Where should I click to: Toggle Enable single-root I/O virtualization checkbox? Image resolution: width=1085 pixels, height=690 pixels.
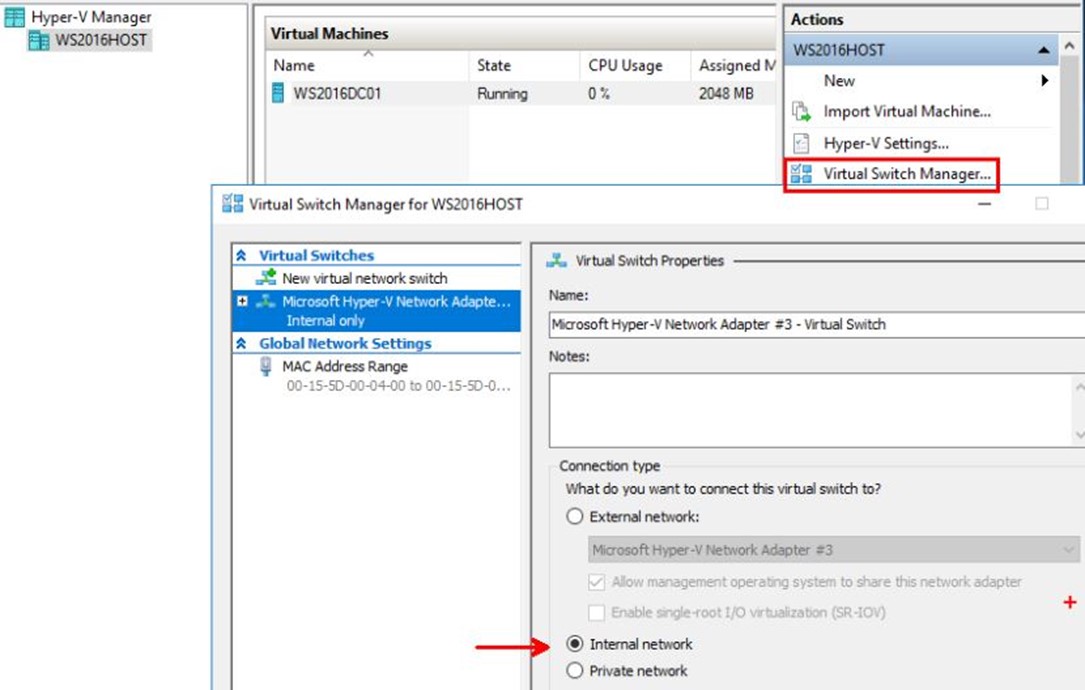pos(596,612)
